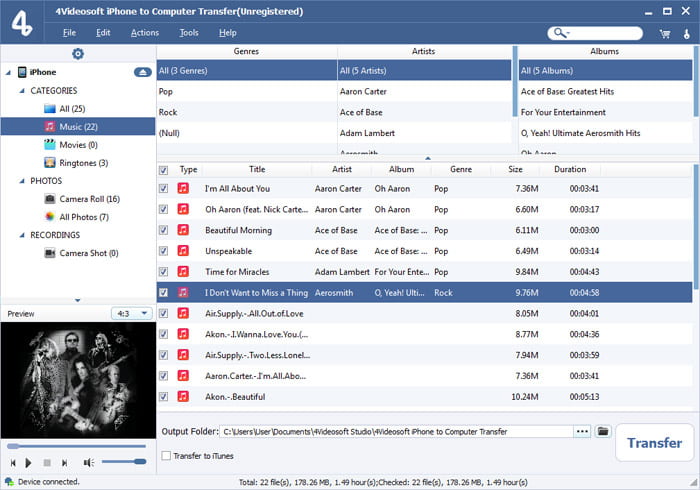
Task: Click the shopping cart purchase icon
Action: pyautogui.click(x=665, y=34)
